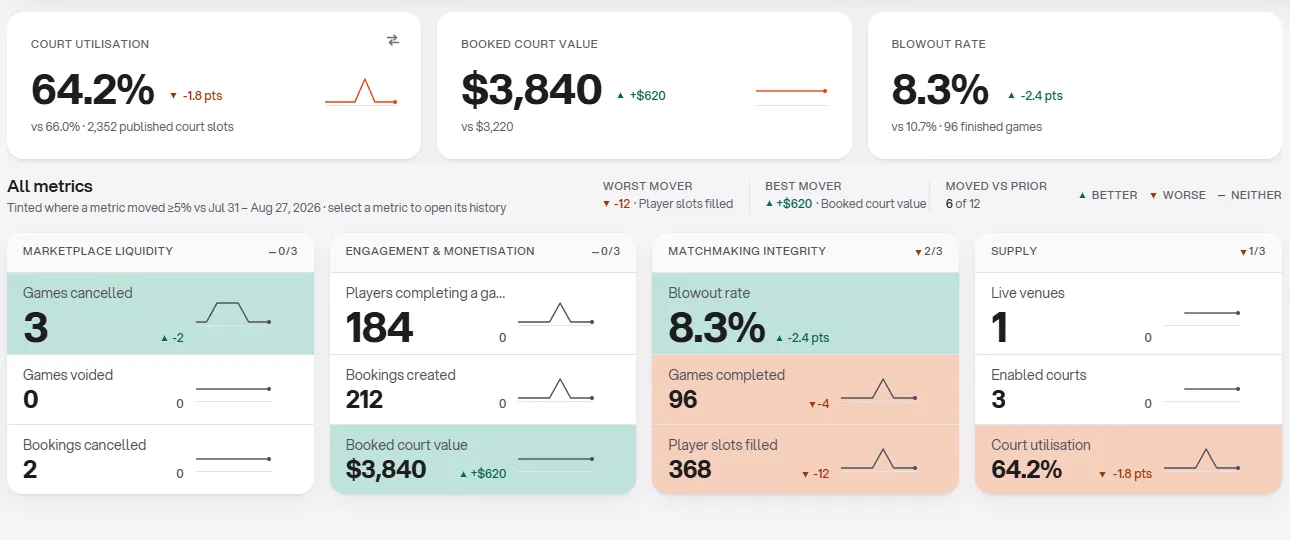This screenshot has width=1290, height=540.
Task: Select the Player slots filled metric row
Action: [x=805, y=459]
